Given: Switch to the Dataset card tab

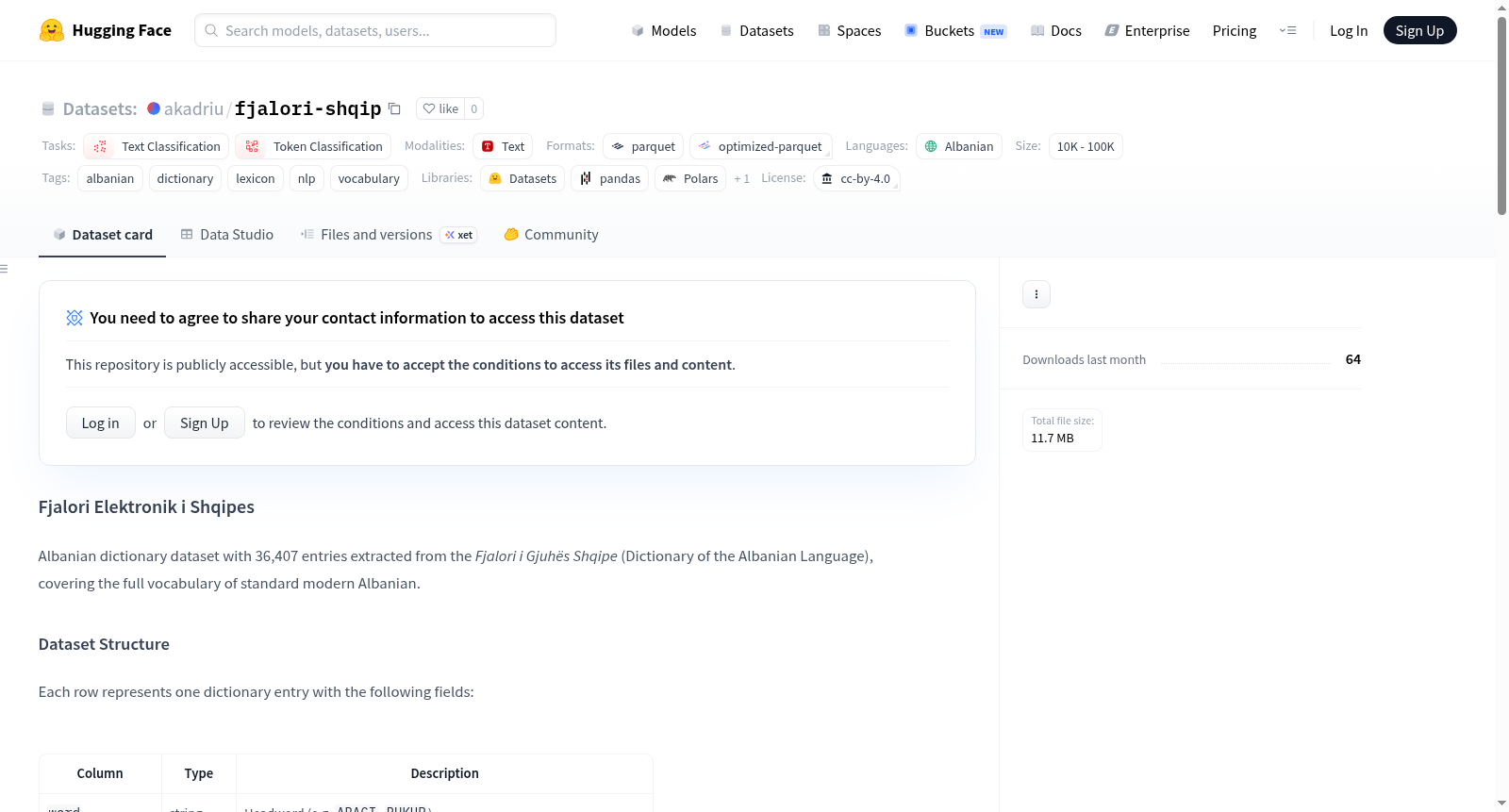Looking at the screenshot, I should (x=102, y=235).
